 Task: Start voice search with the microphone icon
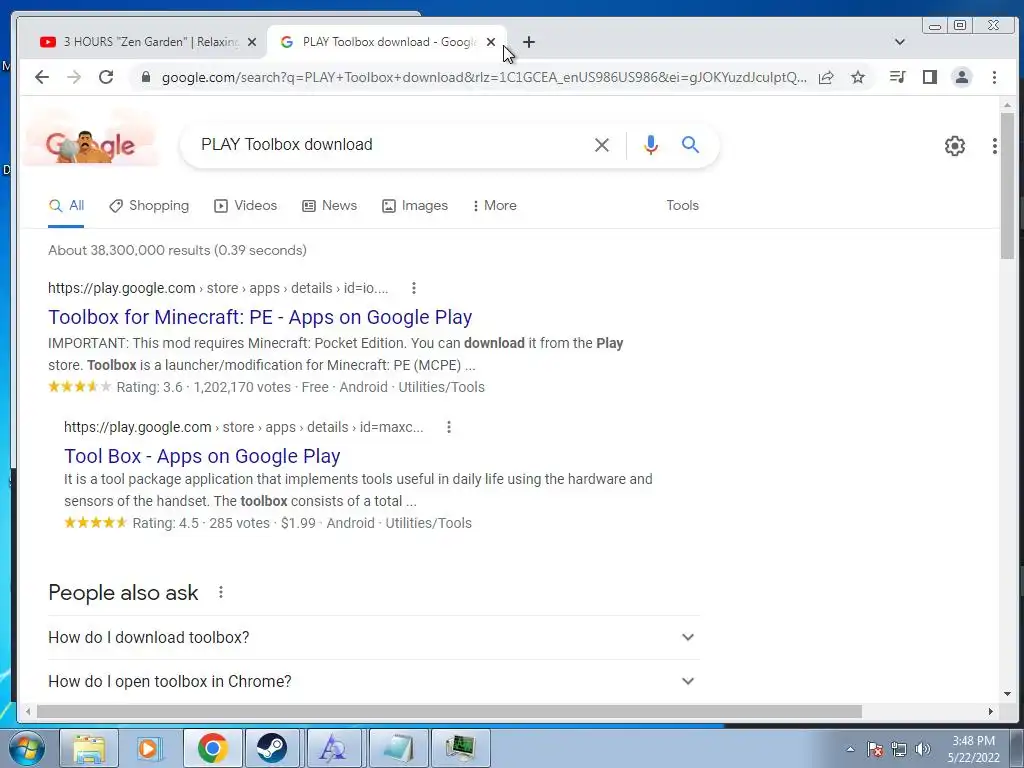pyautogui.click(x=650, y=145)
